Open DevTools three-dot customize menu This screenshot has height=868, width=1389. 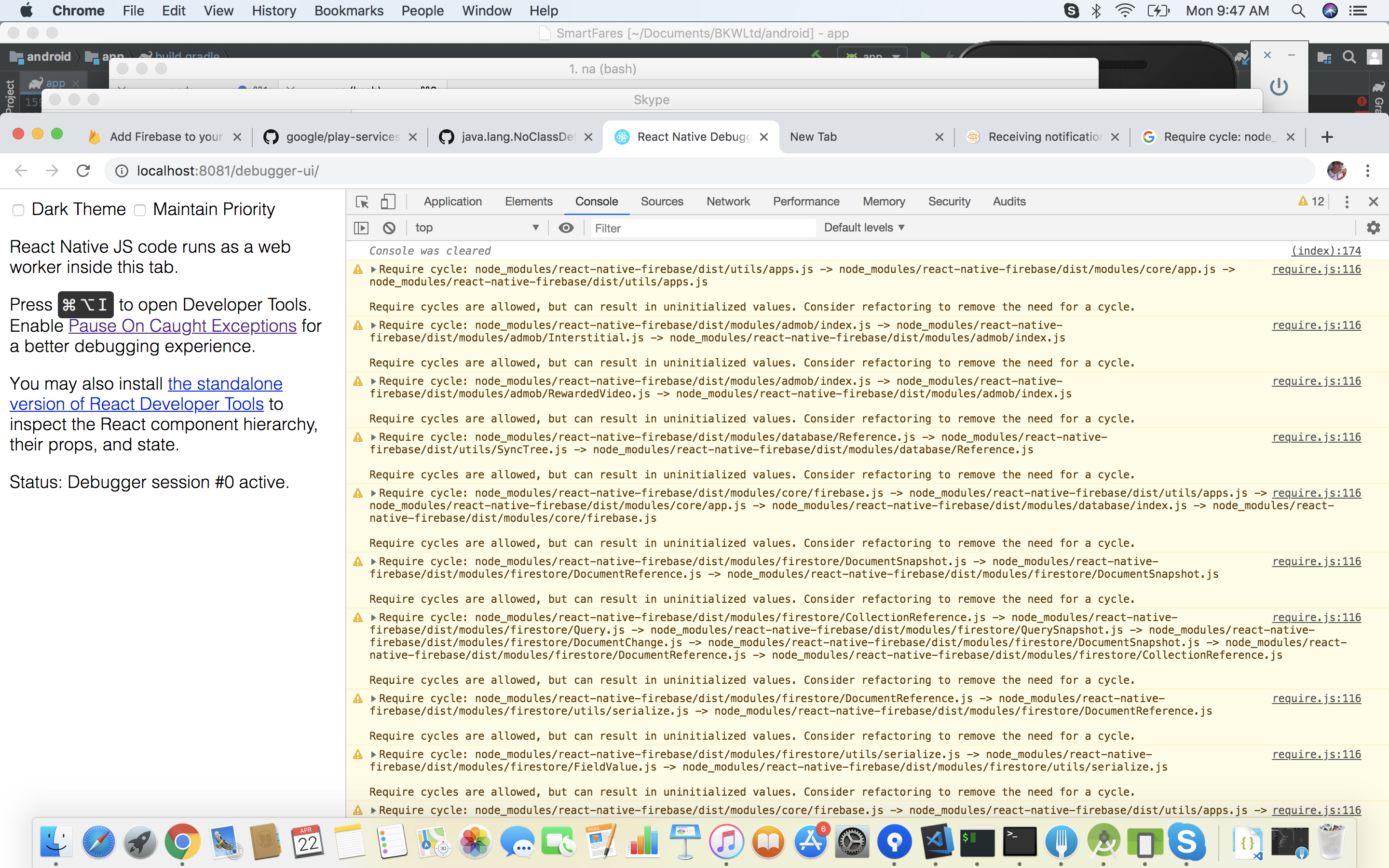(x=1347, y=202)
